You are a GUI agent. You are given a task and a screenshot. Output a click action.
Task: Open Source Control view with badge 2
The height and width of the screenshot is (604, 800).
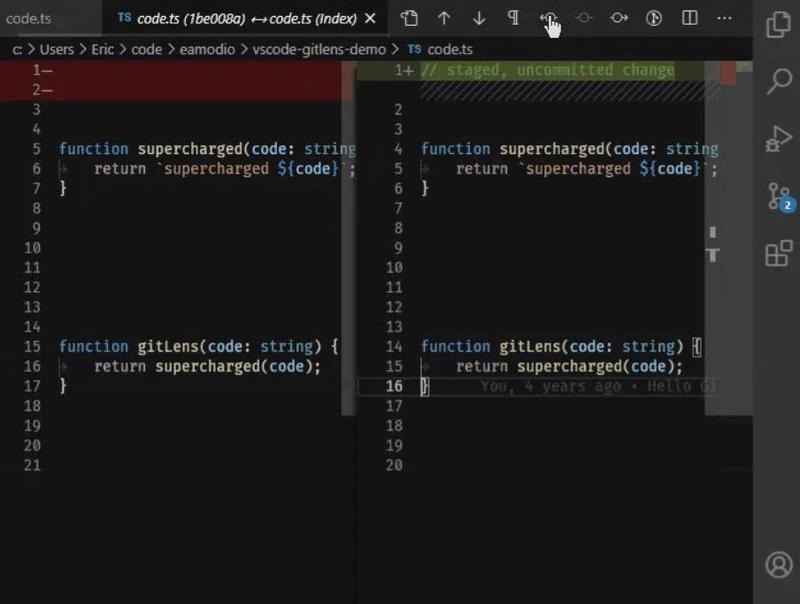780,197
